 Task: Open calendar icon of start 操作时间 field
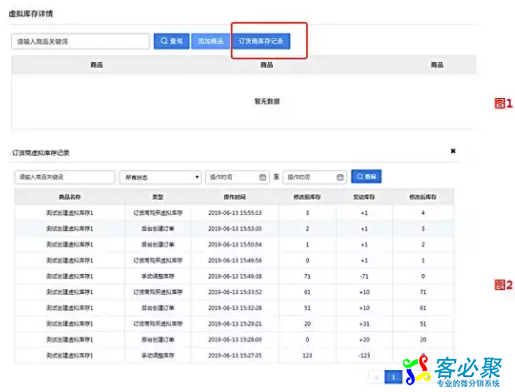pos(263,177)
